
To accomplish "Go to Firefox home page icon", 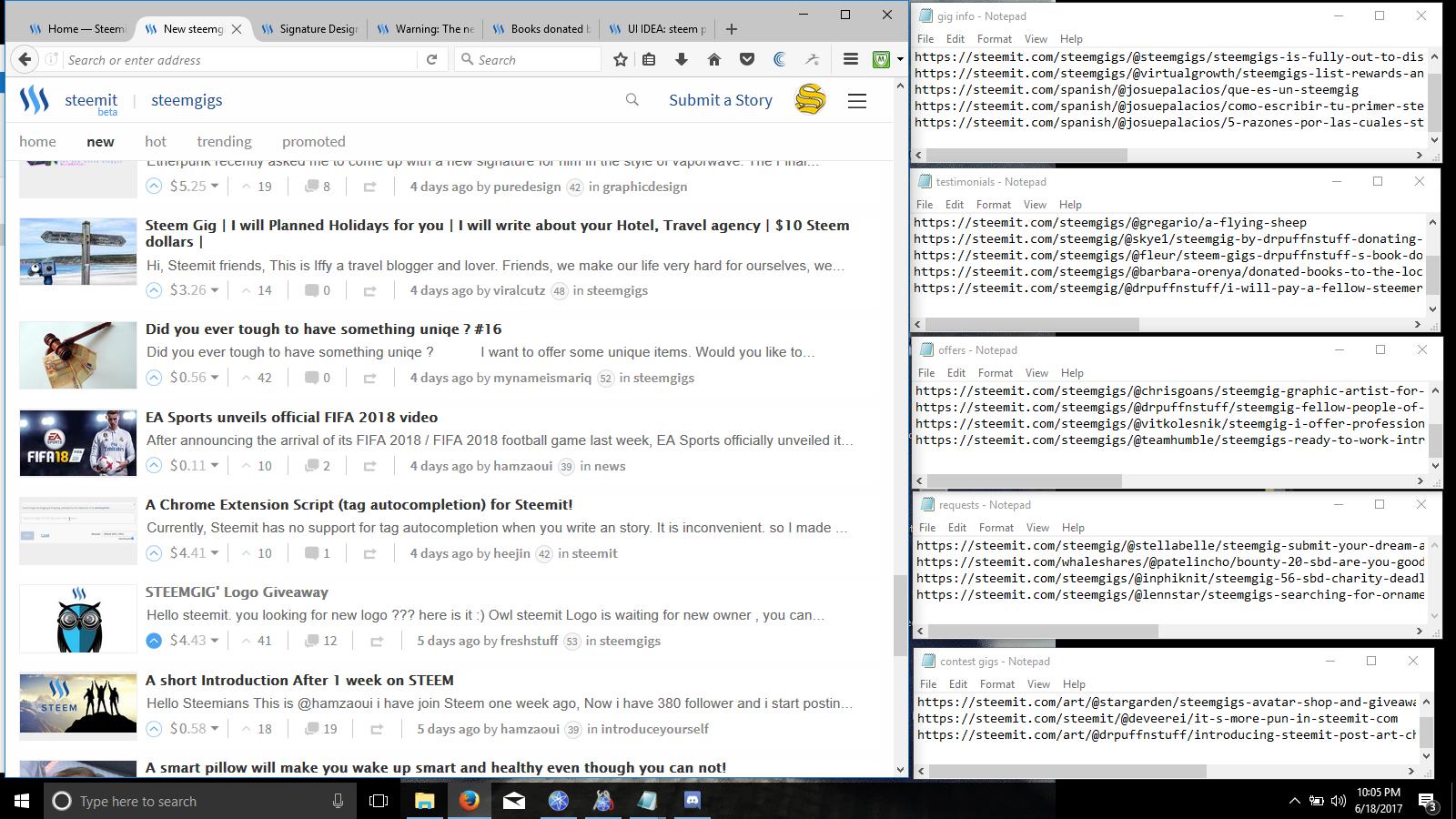I will click(x=714, y=59).
